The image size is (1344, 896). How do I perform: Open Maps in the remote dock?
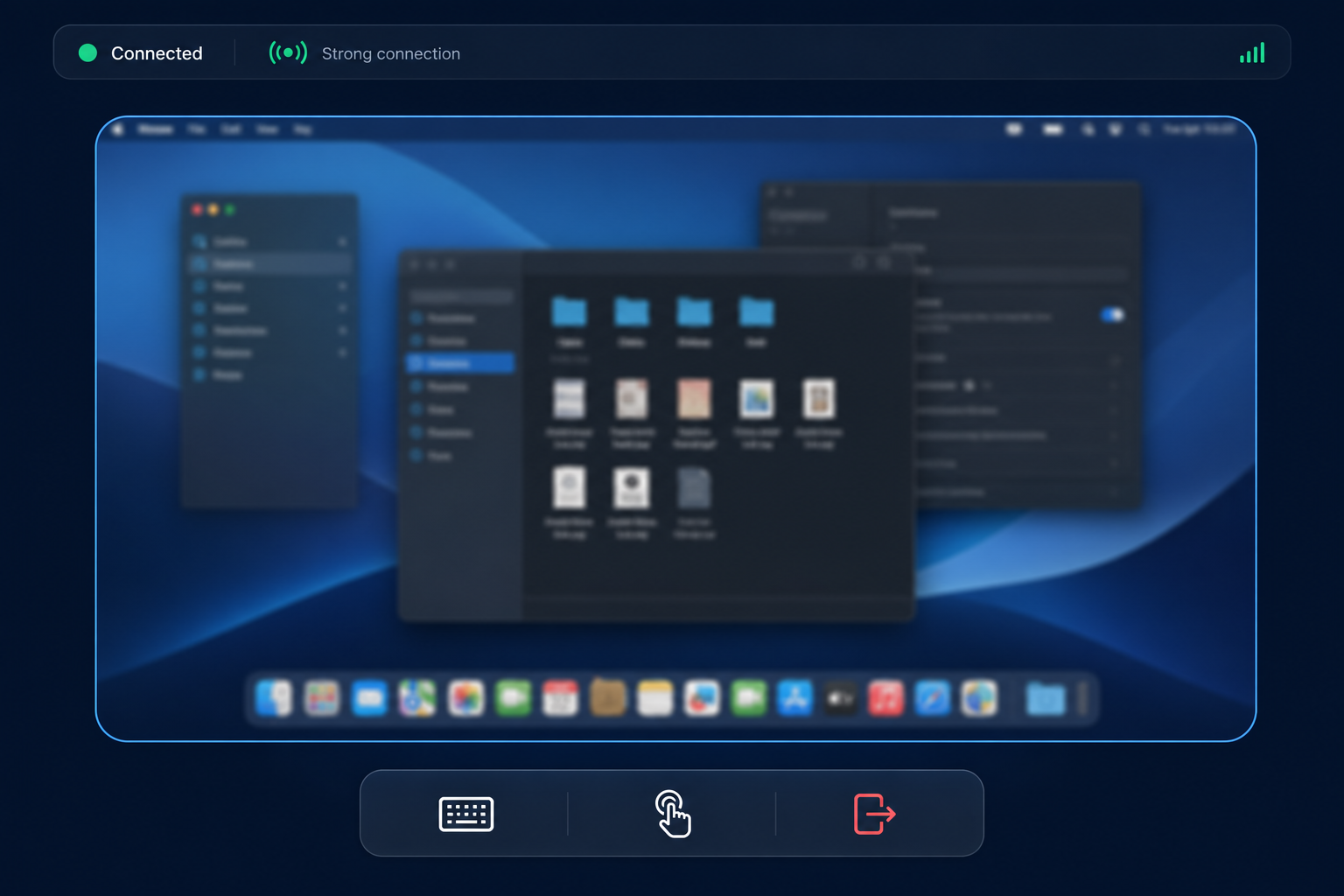click(x=417, y=698)
